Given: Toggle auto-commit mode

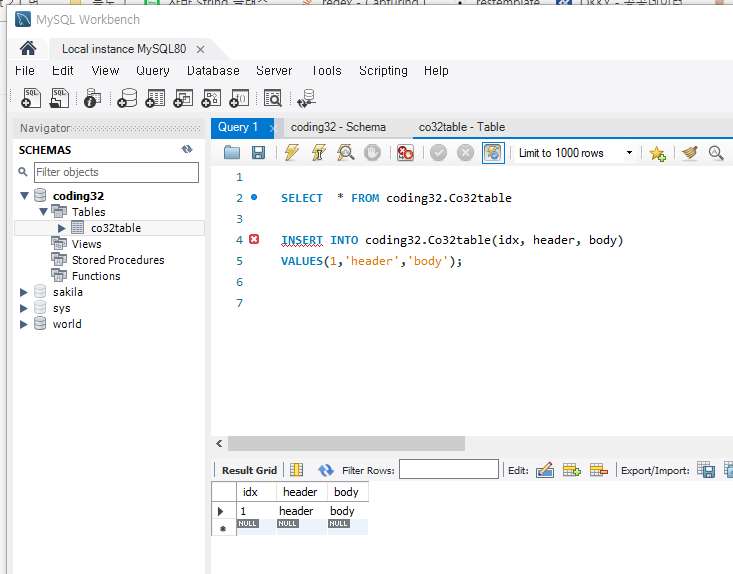Looking at the screenshot, I should [493, 153].
